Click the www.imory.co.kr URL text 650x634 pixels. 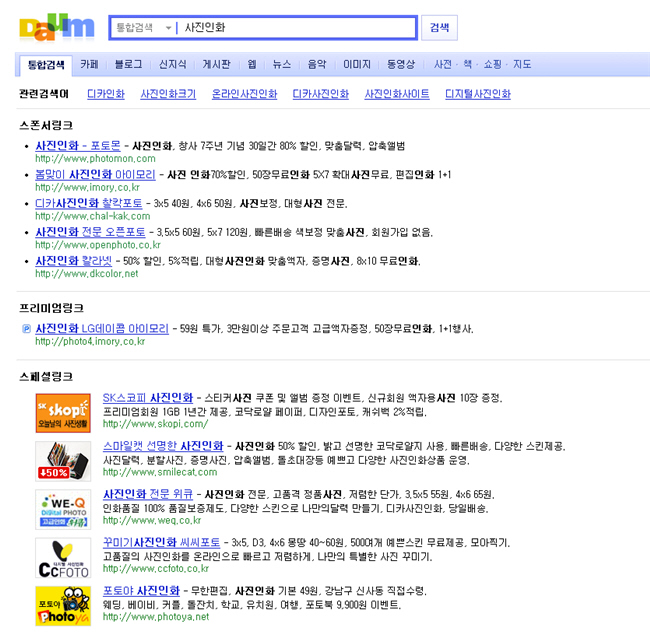(87, 187)
